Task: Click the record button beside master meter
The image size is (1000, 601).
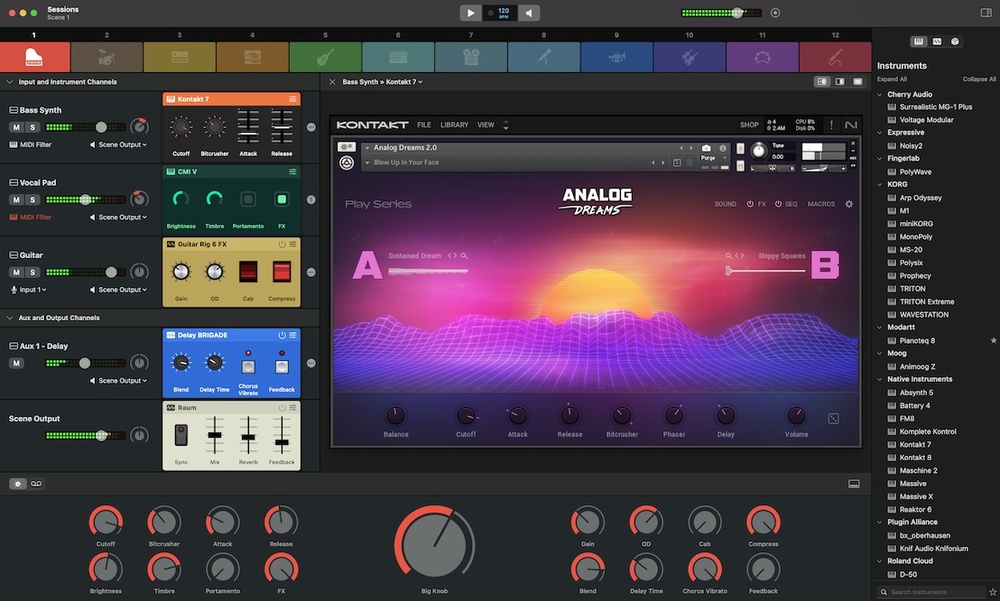Action: pos(775,13)
